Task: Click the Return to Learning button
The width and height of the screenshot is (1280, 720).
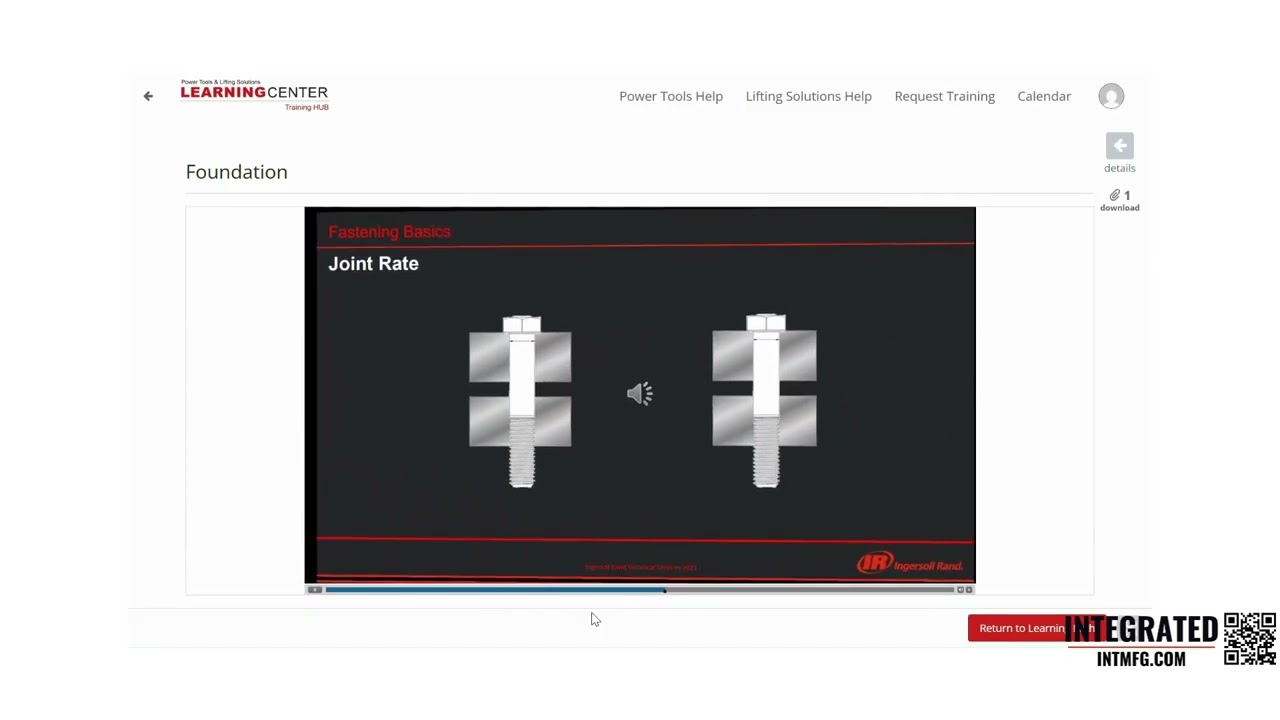Action: point(1037,628)
